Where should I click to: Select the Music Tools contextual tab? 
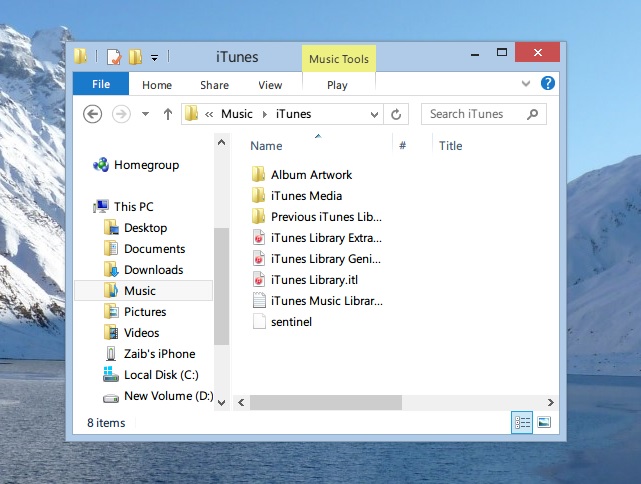pyautogui.click(x=339, y=59)
